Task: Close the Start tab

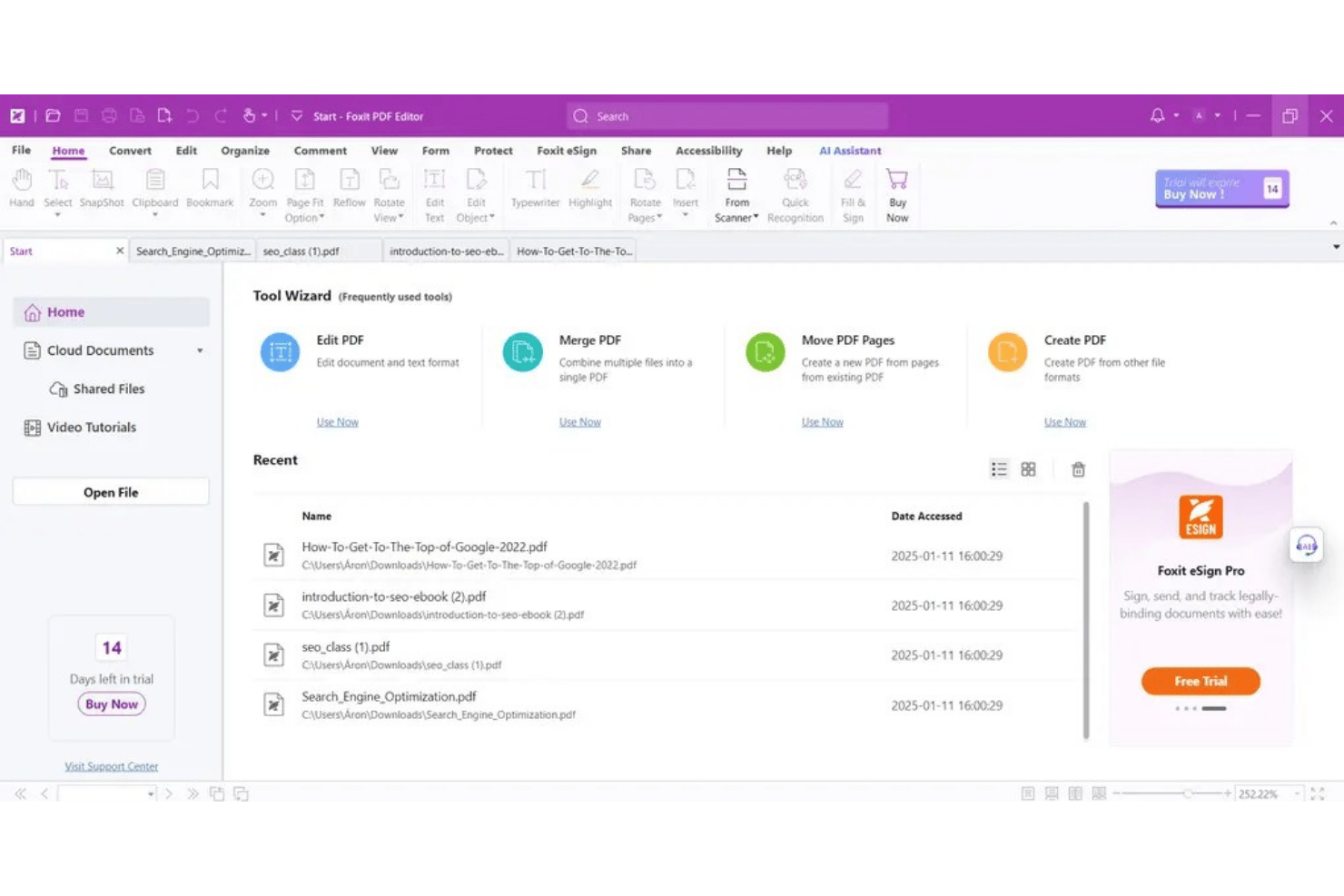Action: tap(120, 251)
